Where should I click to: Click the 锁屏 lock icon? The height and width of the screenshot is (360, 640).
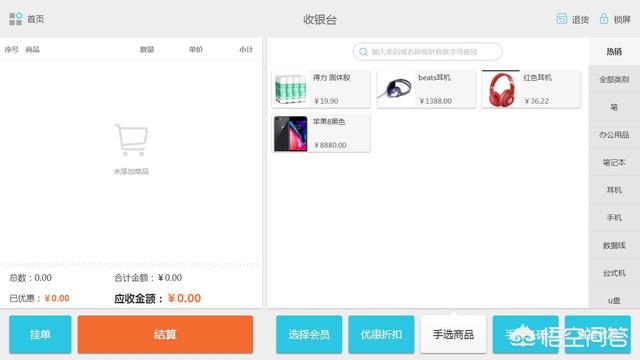click(604, 18)
